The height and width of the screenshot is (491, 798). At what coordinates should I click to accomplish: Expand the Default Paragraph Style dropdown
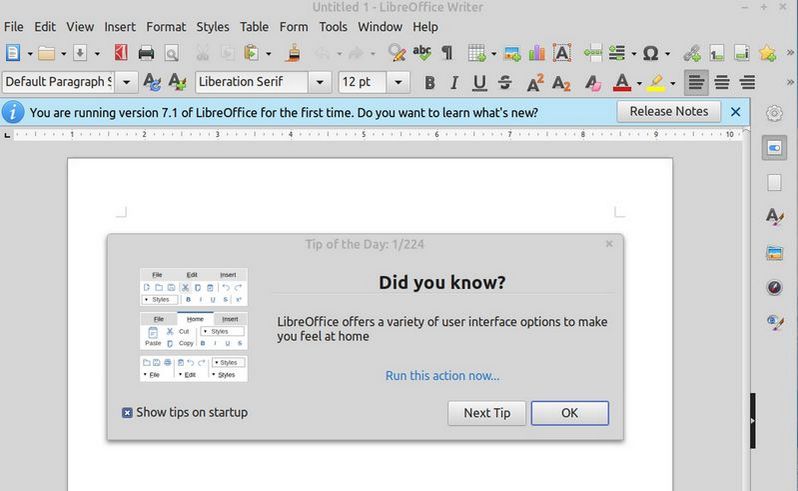128,82
